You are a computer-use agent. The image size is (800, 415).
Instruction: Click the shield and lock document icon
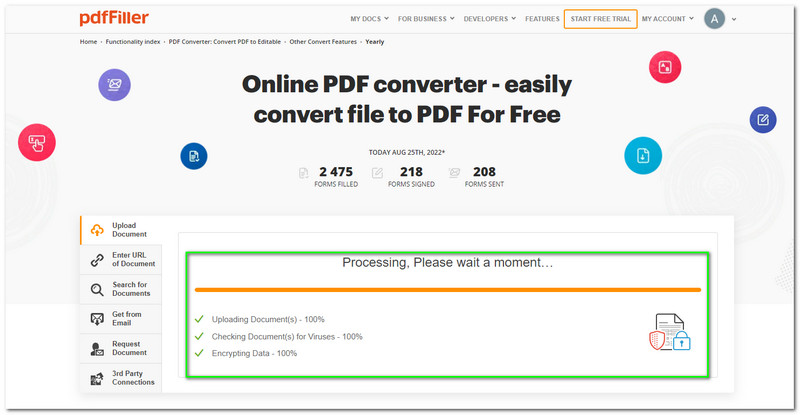click(670, 332)
